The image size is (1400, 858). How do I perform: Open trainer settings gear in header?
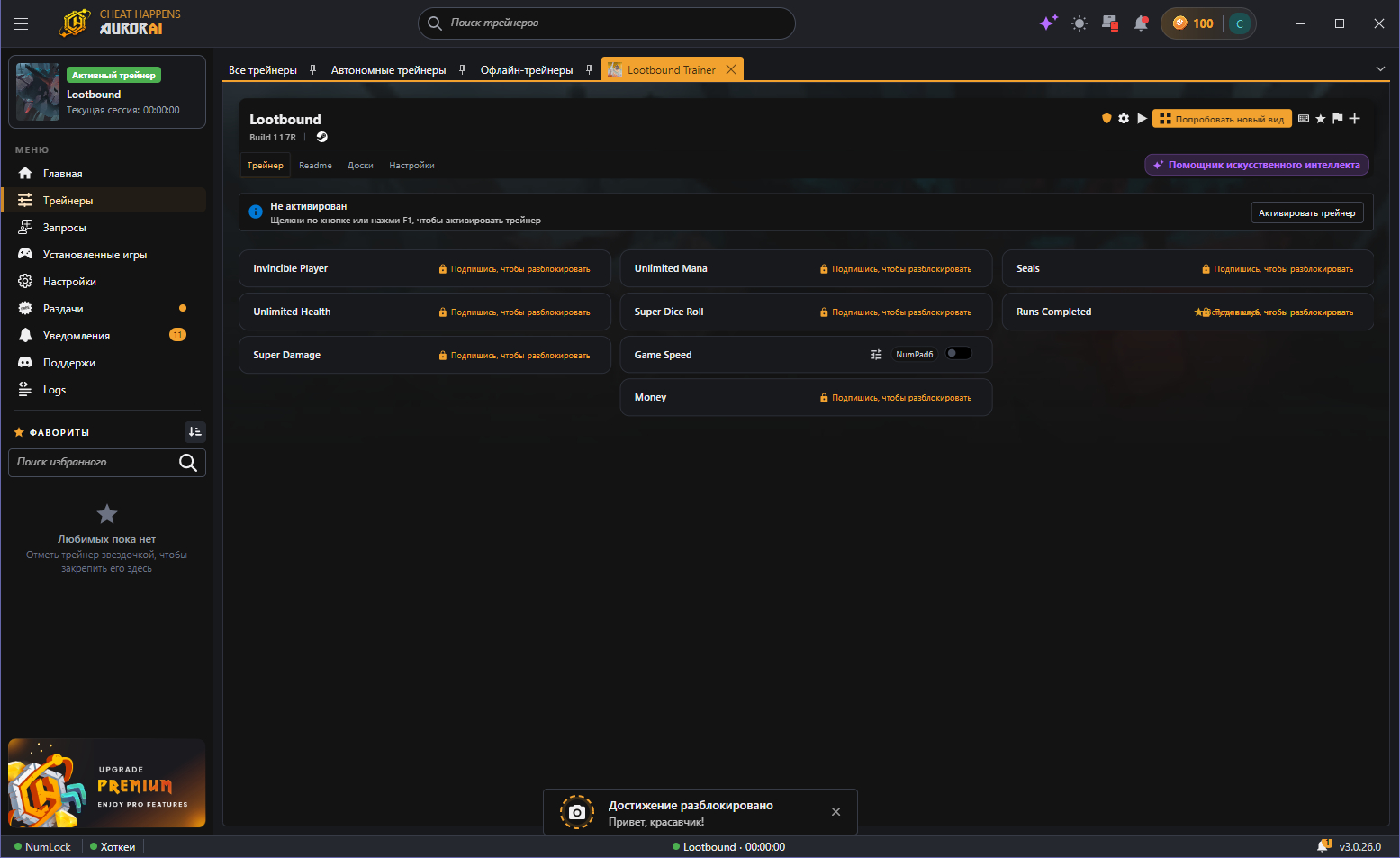pos(1124,118)
